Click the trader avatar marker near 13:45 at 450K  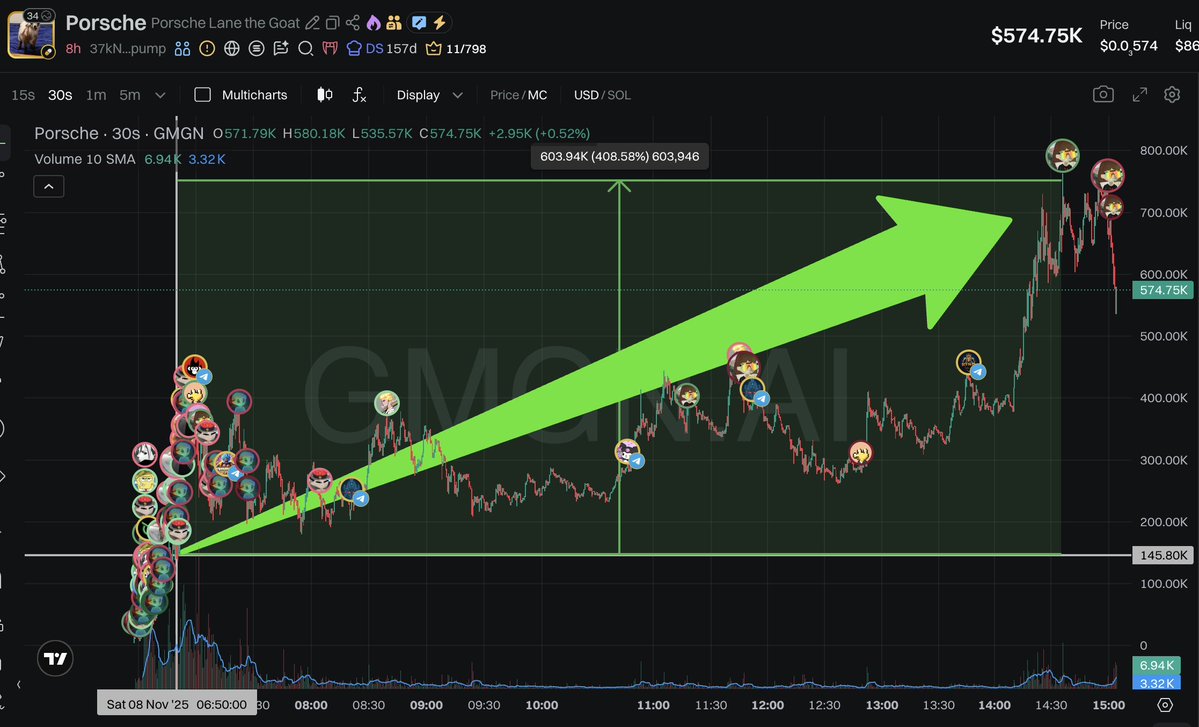(969, 362)
